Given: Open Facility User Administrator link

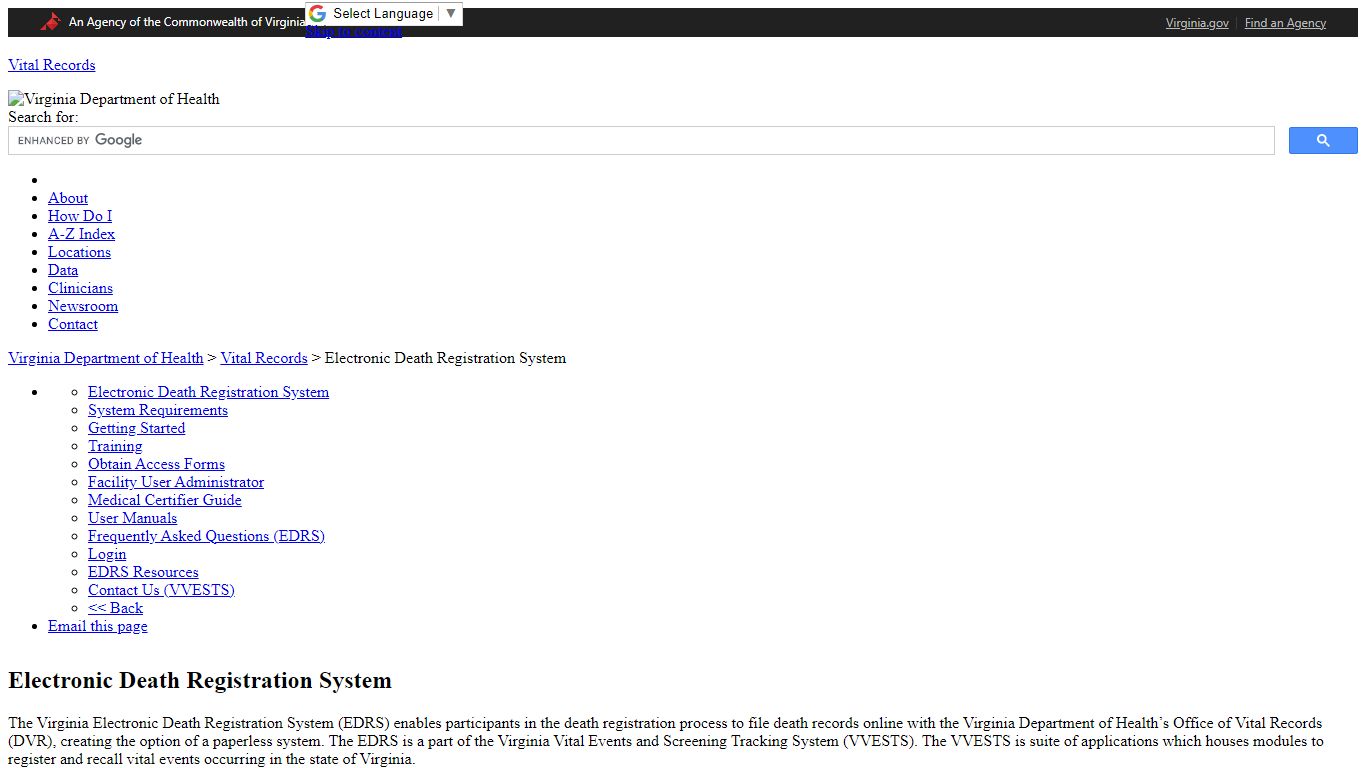Looking at the screenshot, I should point(176,482).
